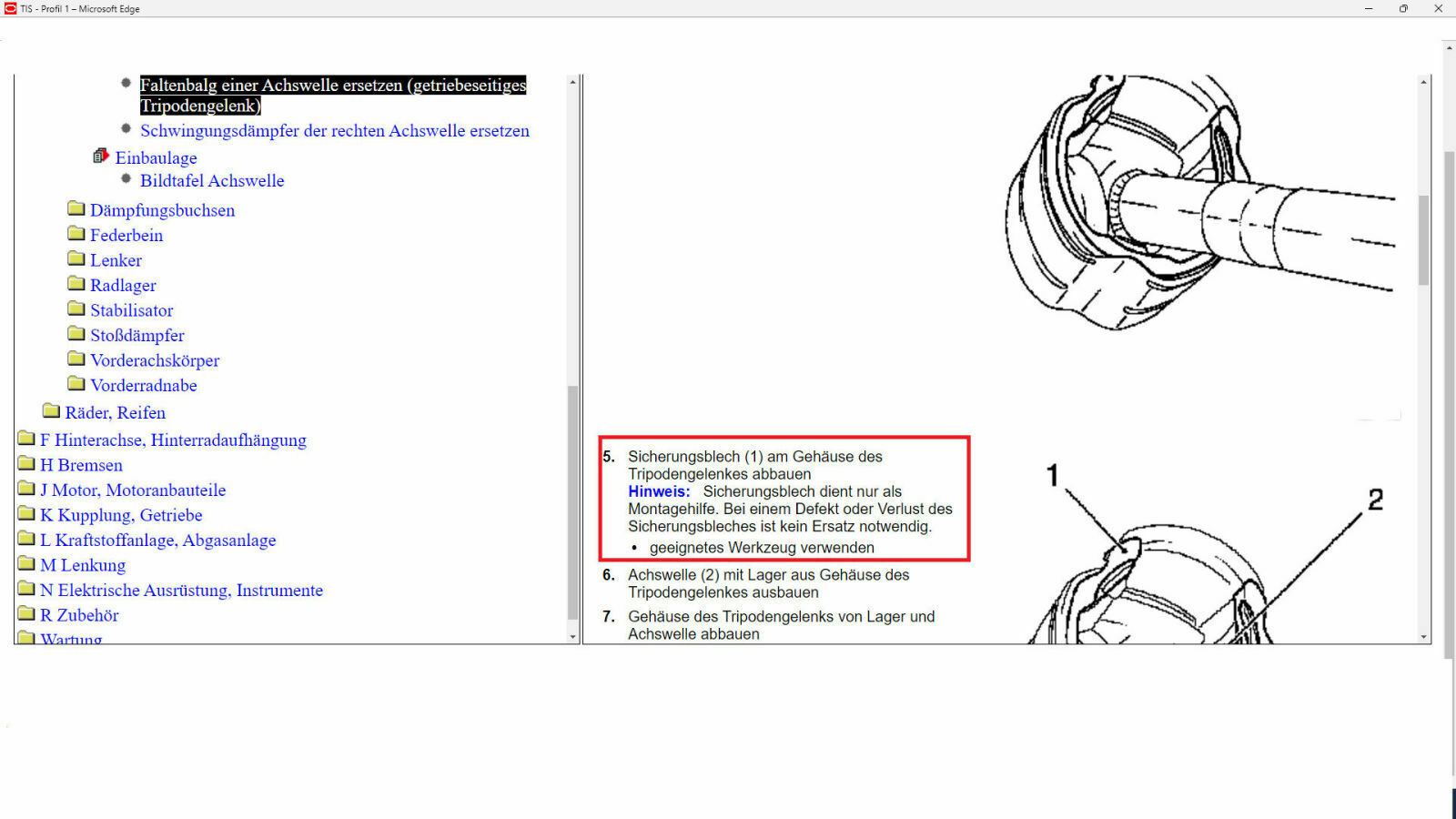The image size is (1456, 819).
Task: Expand the Lenker tree entry
Action: click(x=116, y=260)
